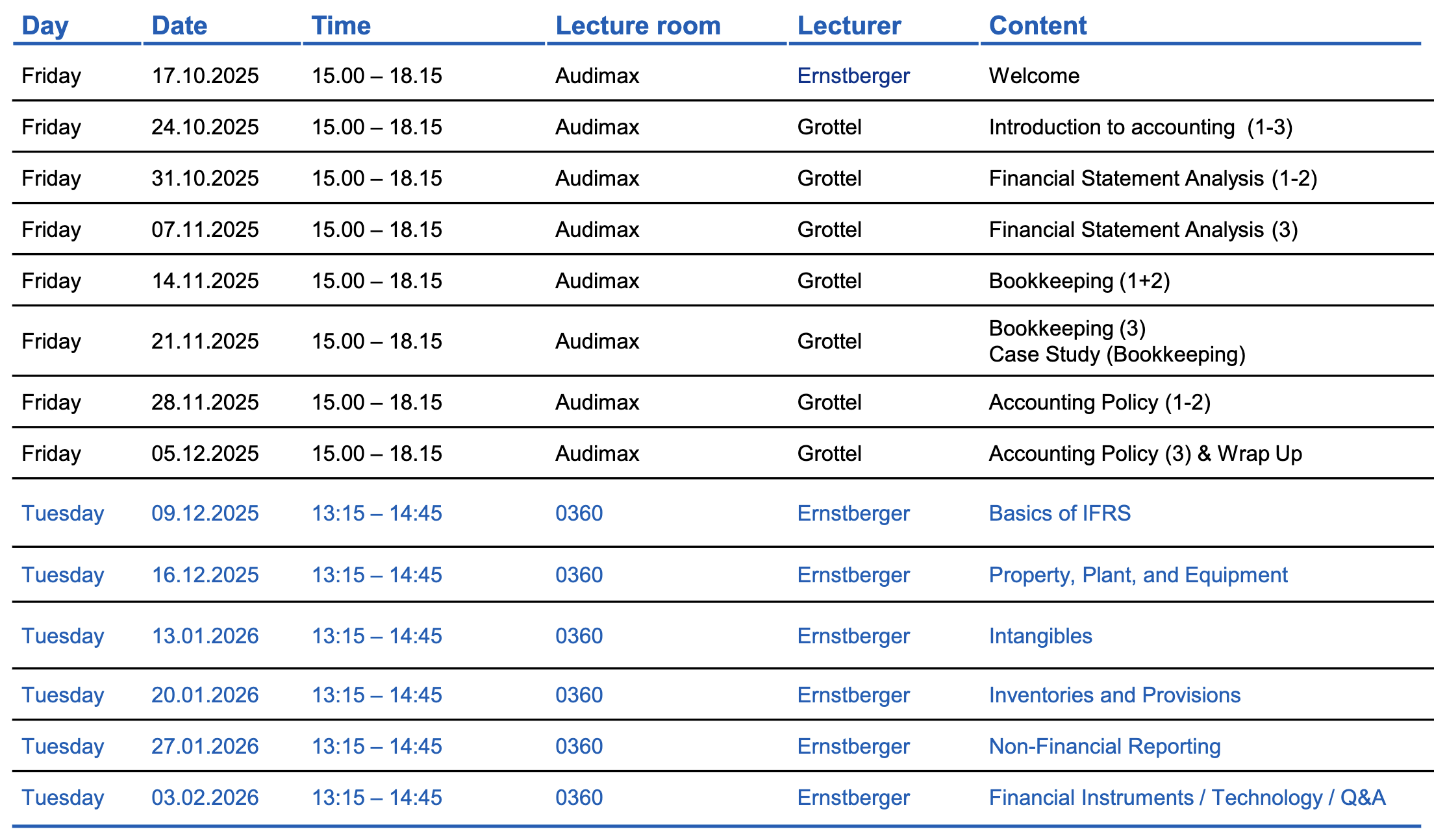Click the "Lecturer" column header

[849, 26]
